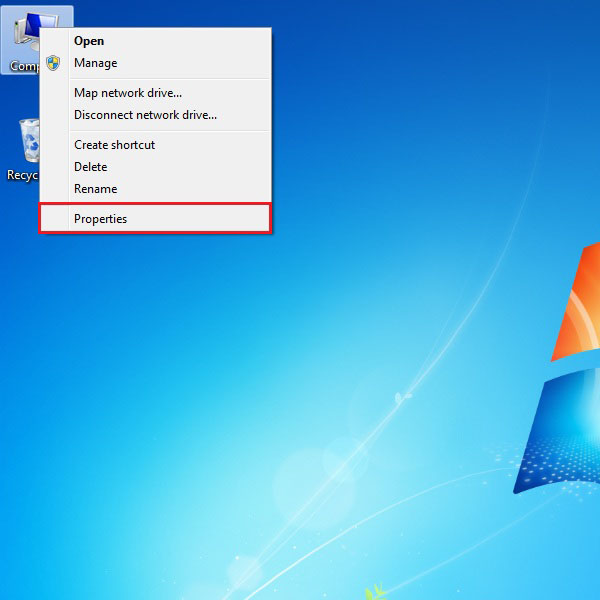This screenshot has width=600, height=600.
Task: Choose Properties in the context menu
Action: coord(155,218)
